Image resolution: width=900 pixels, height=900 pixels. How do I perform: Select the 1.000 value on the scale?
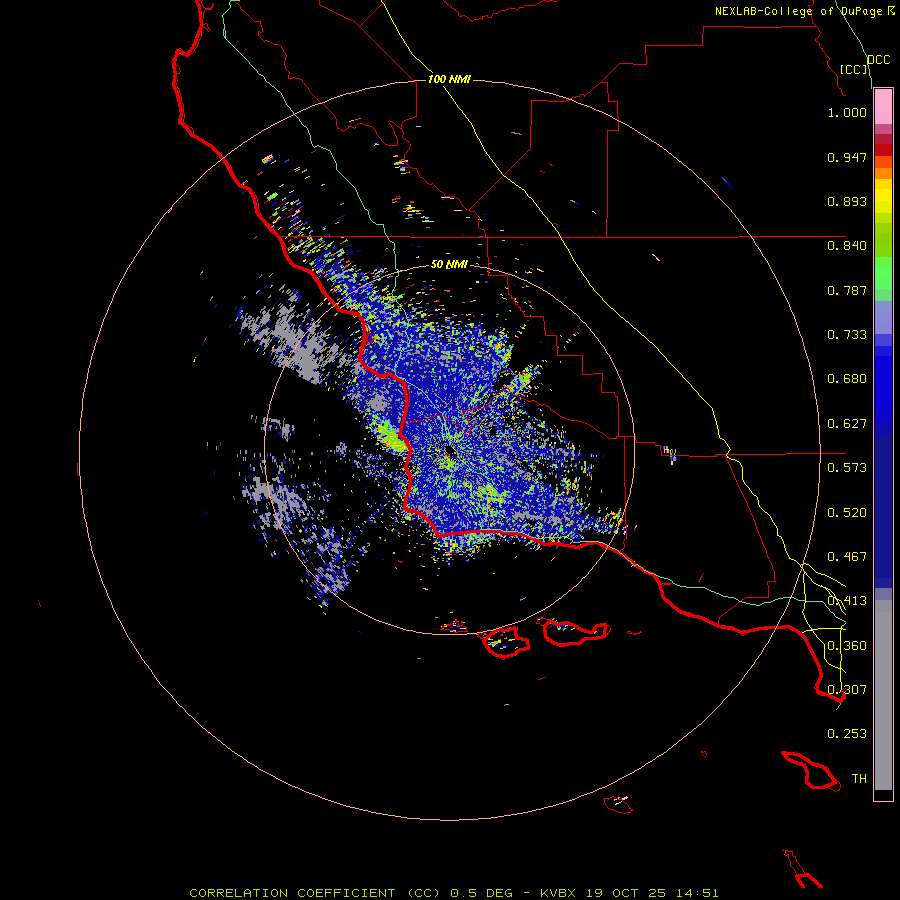[847, 112]
